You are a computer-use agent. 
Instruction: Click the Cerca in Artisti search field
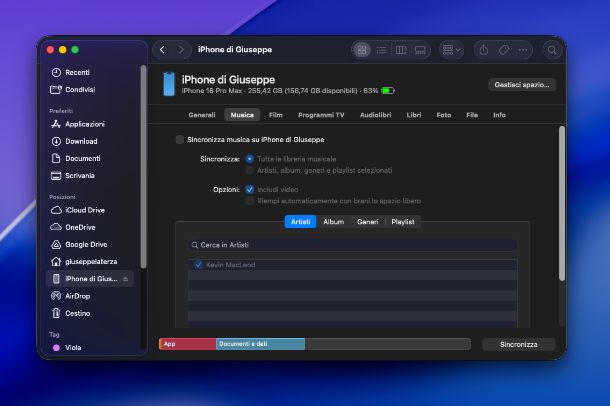coord(352,244)
